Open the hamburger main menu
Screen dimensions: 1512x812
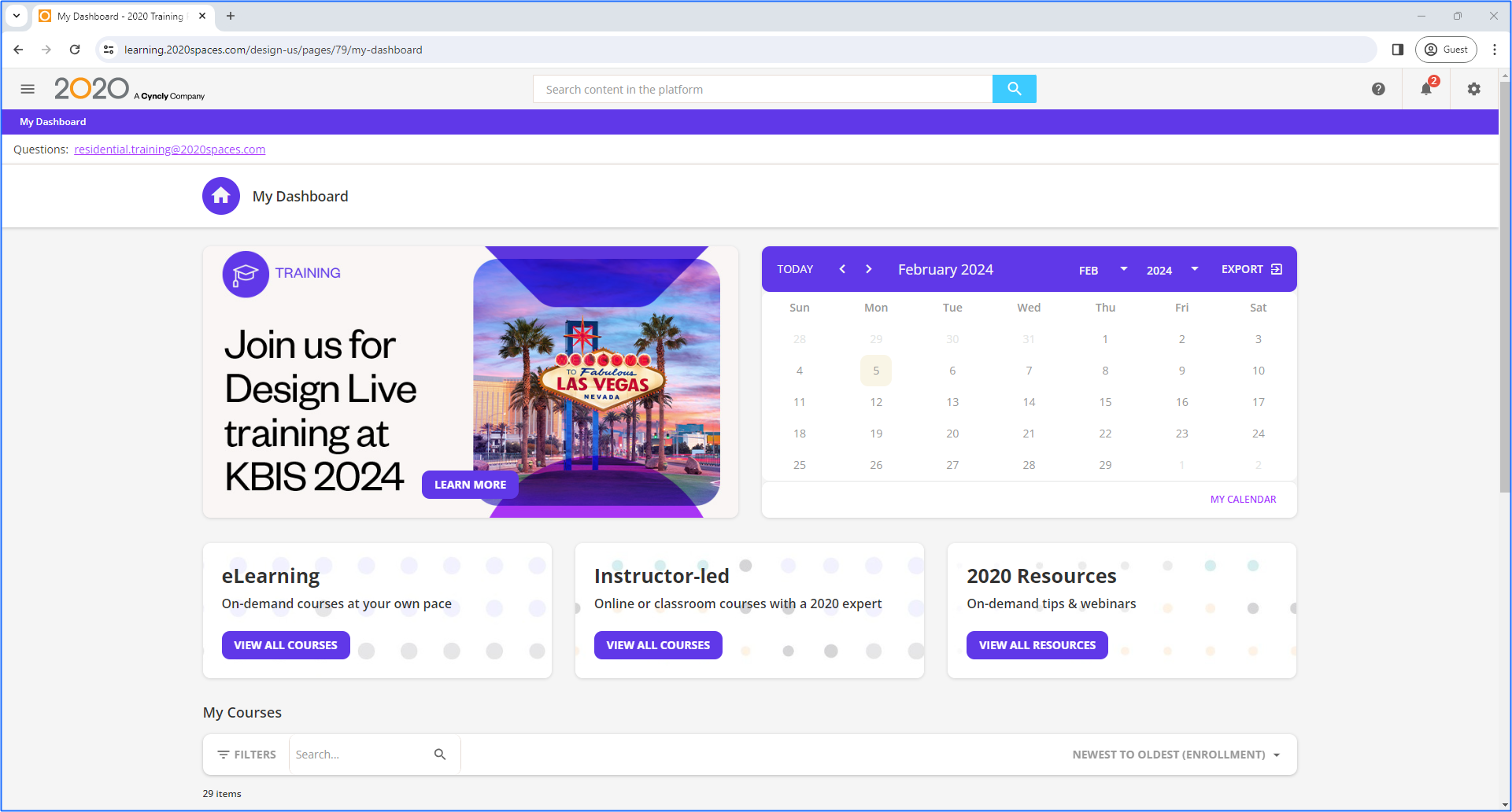(x=28, y=89)
